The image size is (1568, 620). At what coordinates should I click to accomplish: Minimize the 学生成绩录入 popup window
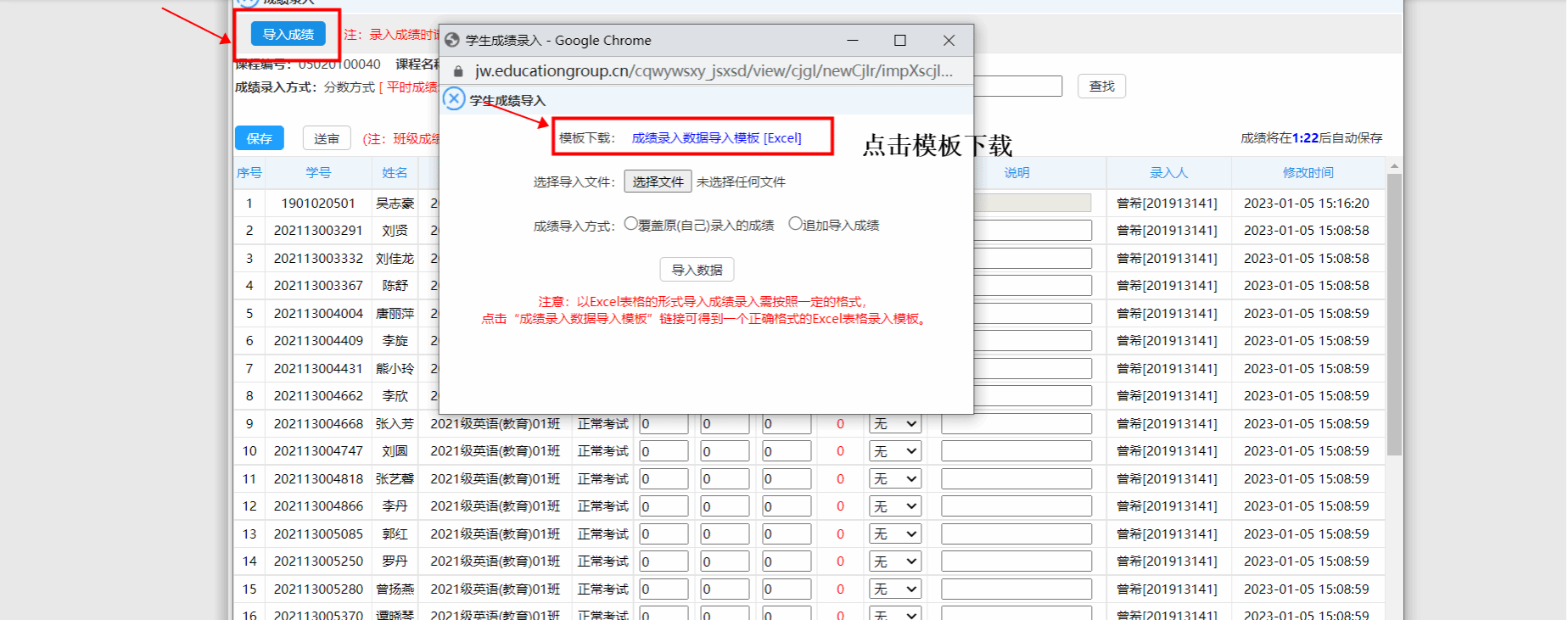(x=853, y=40)
